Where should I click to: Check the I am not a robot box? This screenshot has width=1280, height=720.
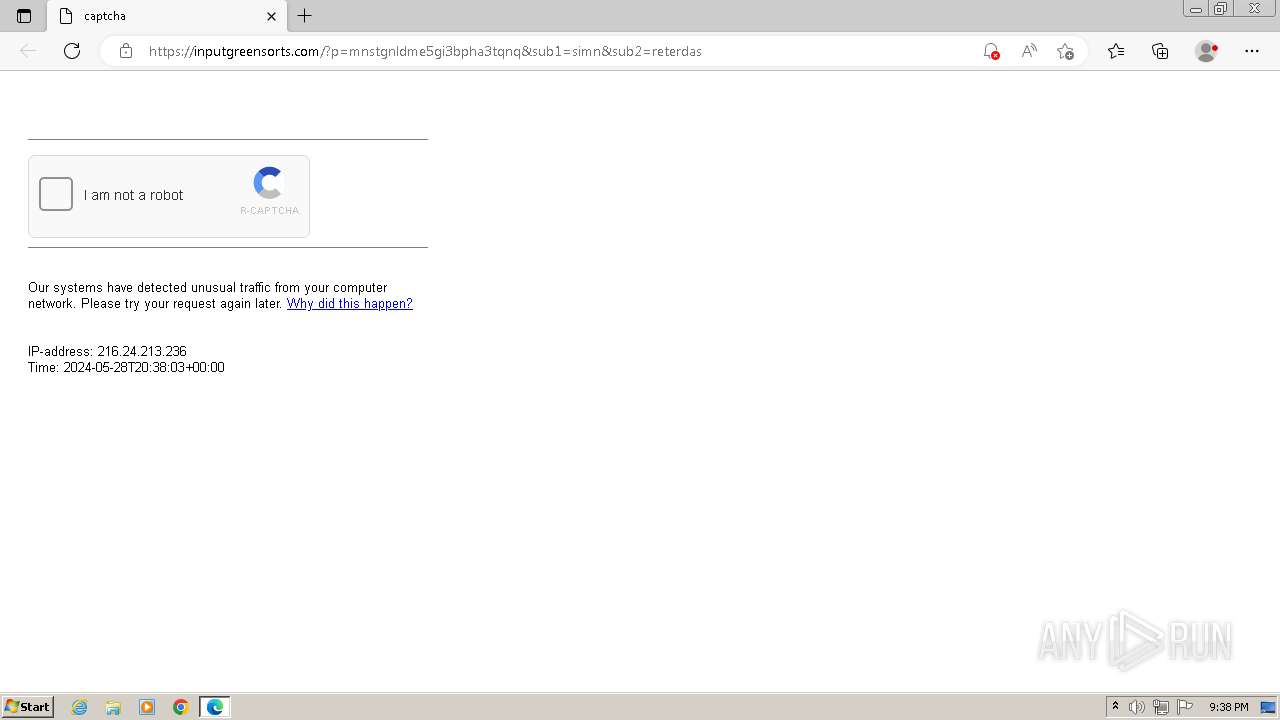56,194
